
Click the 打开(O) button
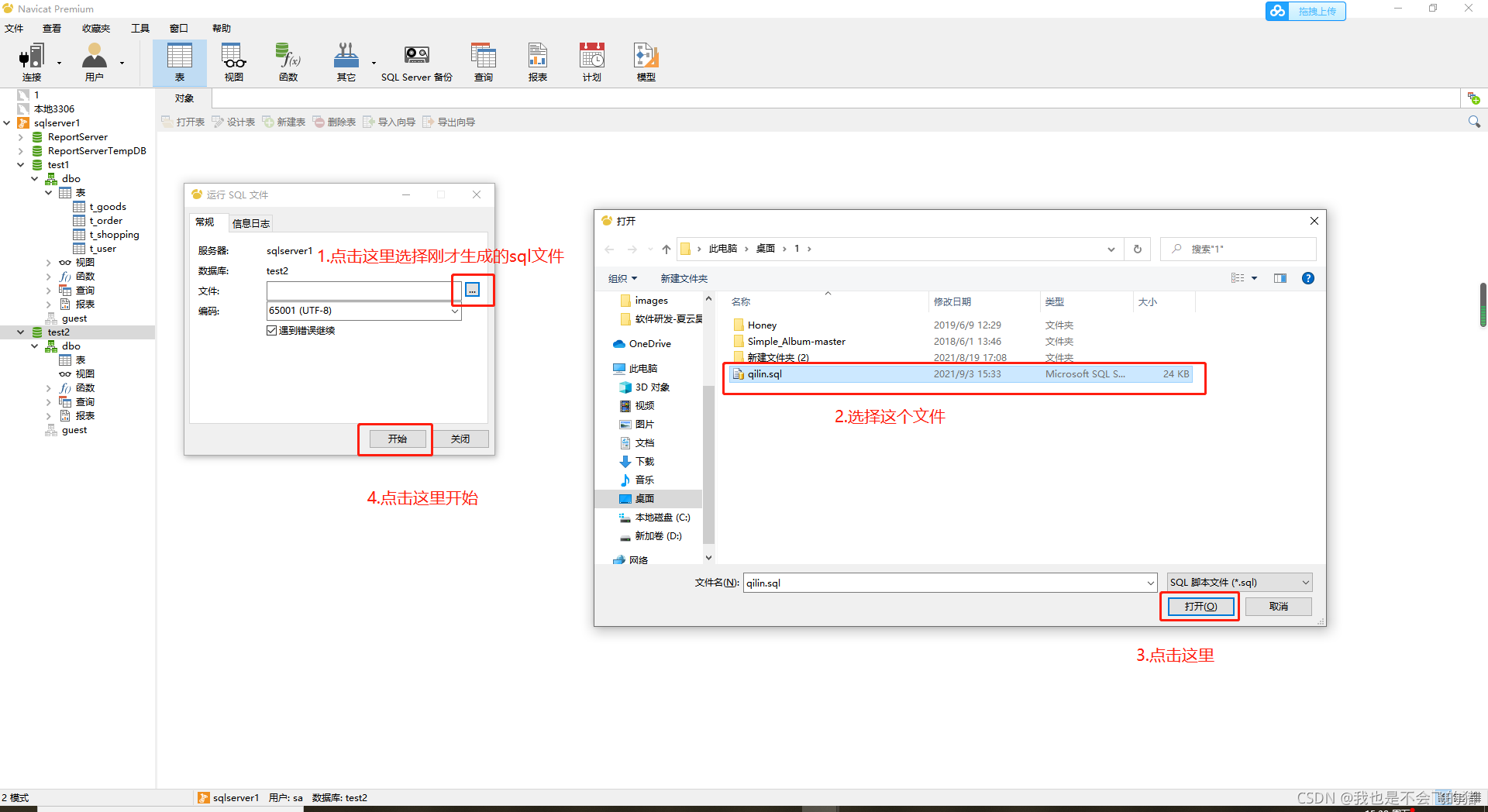pyautogui.click(x=1201, y=606)
